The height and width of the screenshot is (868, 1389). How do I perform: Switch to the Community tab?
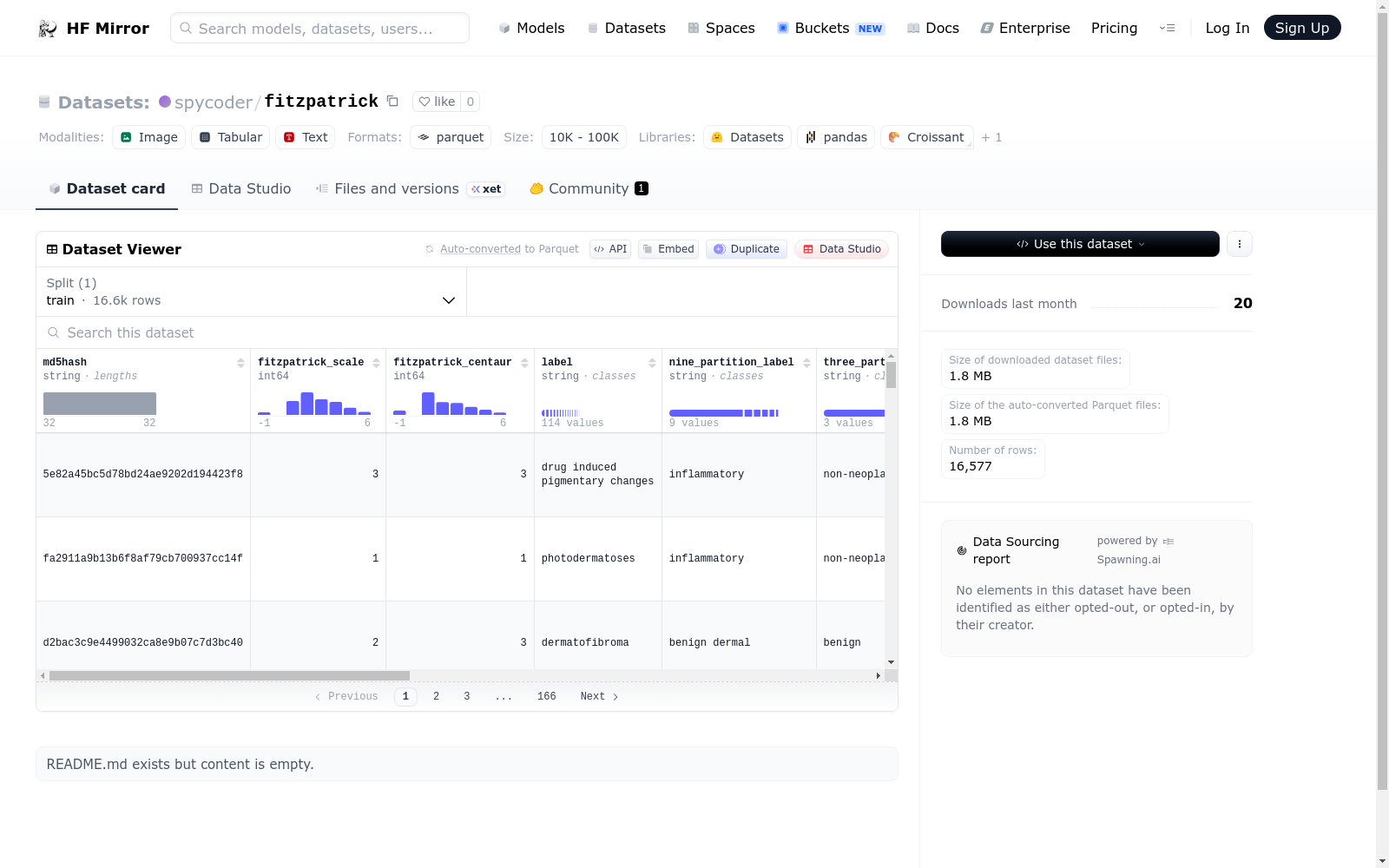pos(589,188)
